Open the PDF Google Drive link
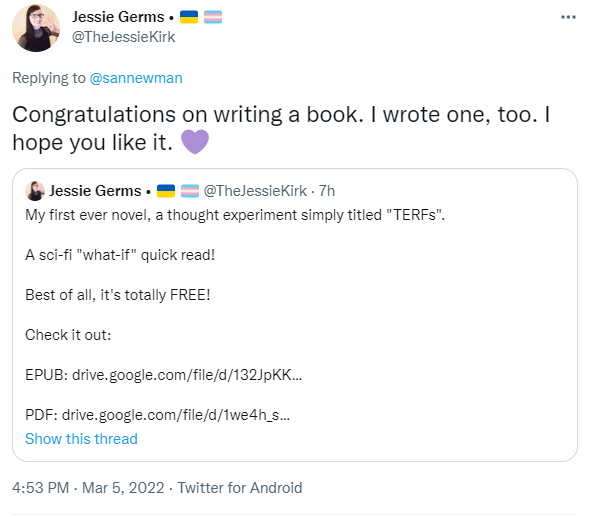593x517 pixels. point(176,415)
